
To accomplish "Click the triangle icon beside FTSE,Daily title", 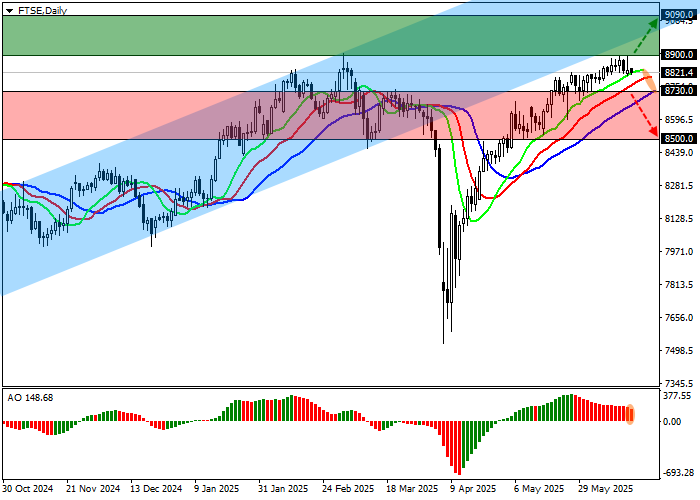I will 6,9.
